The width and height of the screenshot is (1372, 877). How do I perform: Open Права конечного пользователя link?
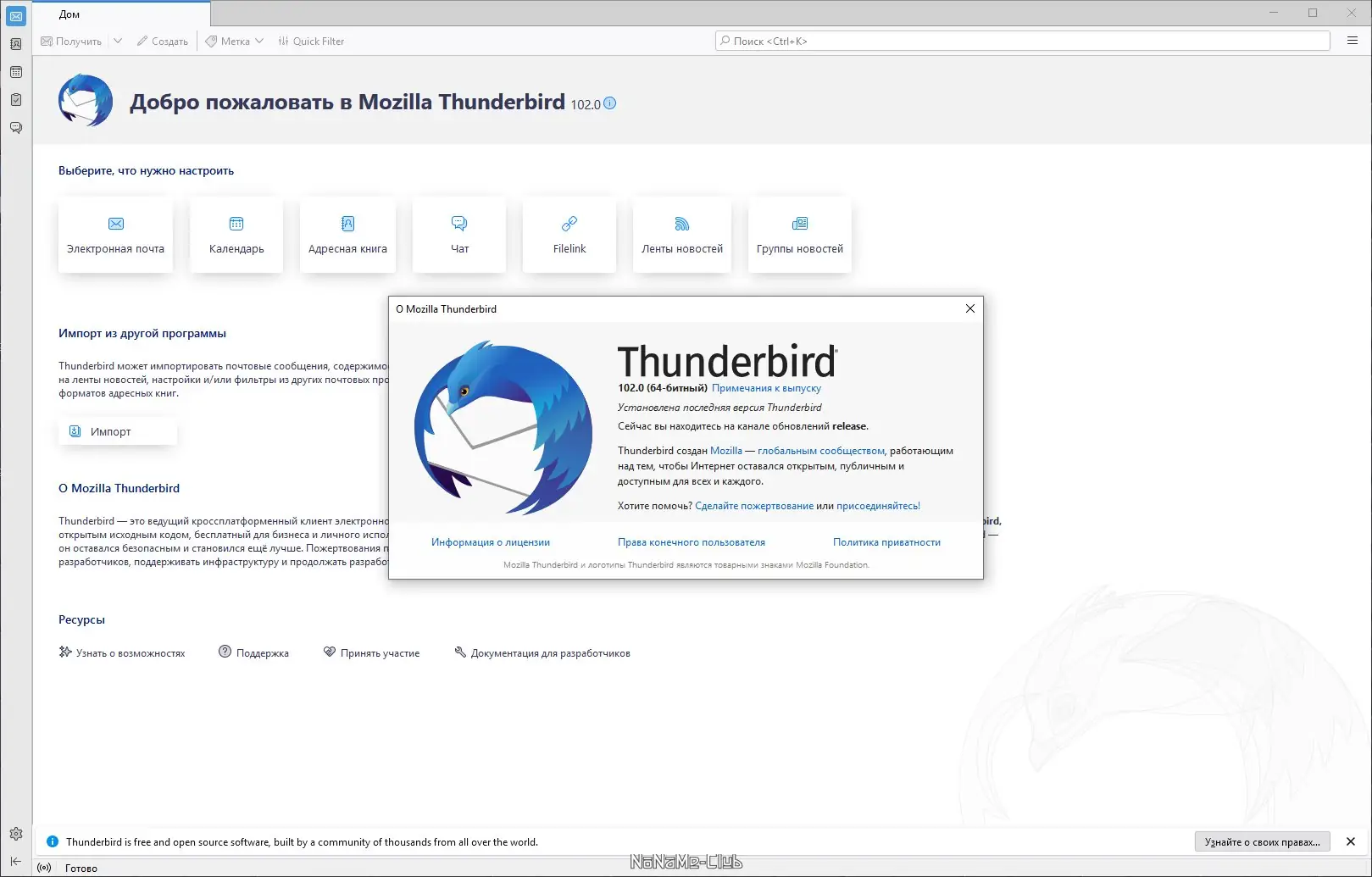tap(692, 542)
